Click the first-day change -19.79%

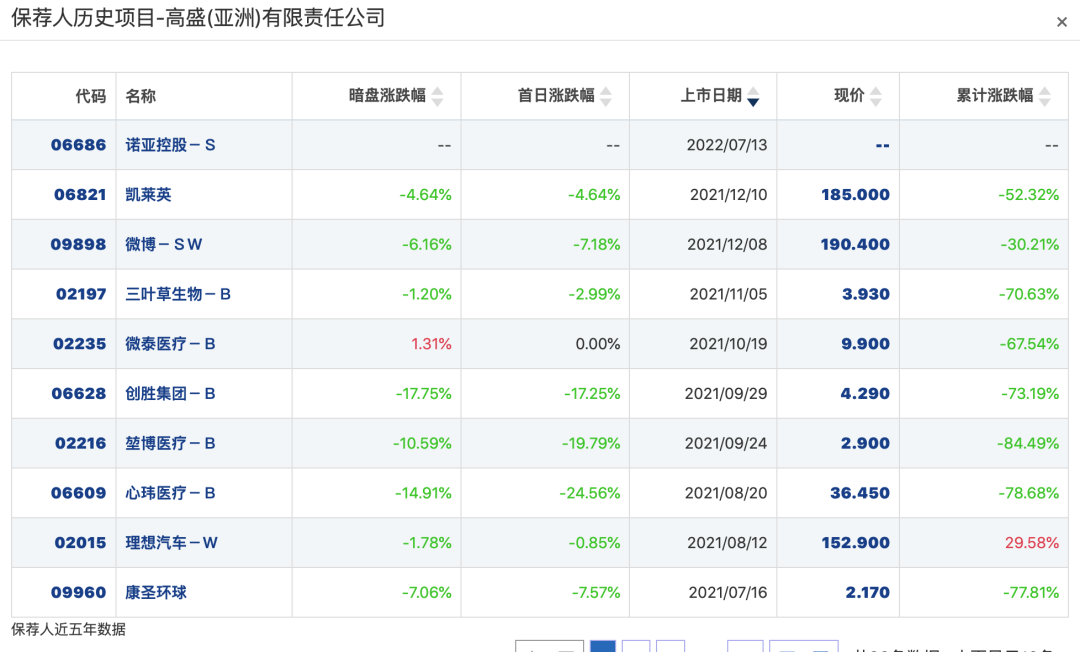tap(591, 443)
